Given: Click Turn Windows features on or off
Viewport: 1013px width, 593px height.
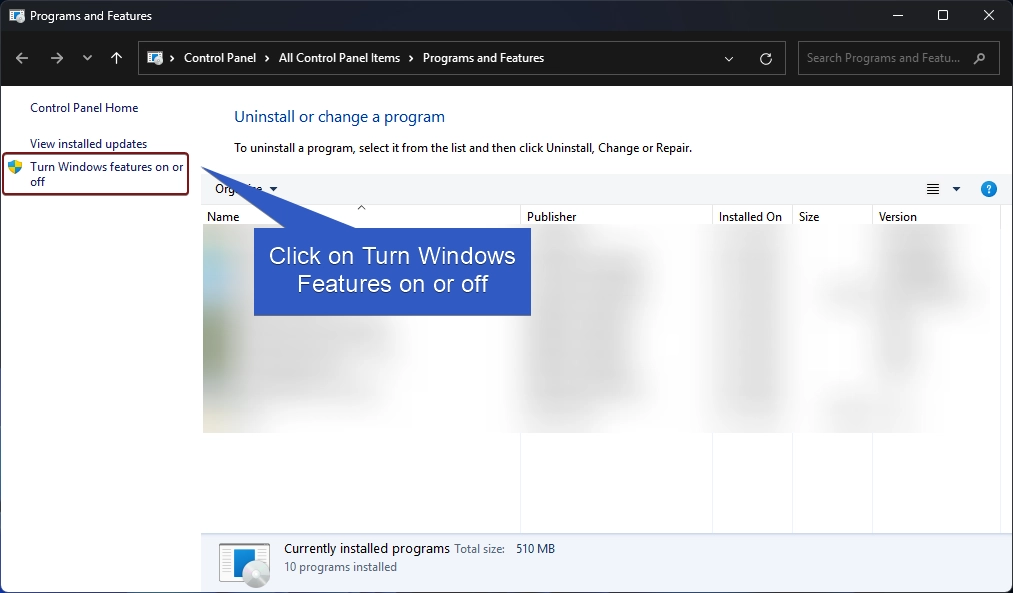Looking at the screenshot, I should [107, 174].
